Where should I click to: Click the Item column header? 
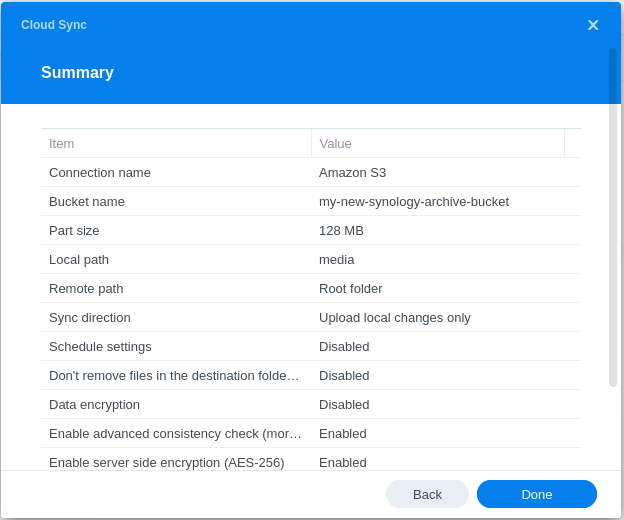pos(175,143)
